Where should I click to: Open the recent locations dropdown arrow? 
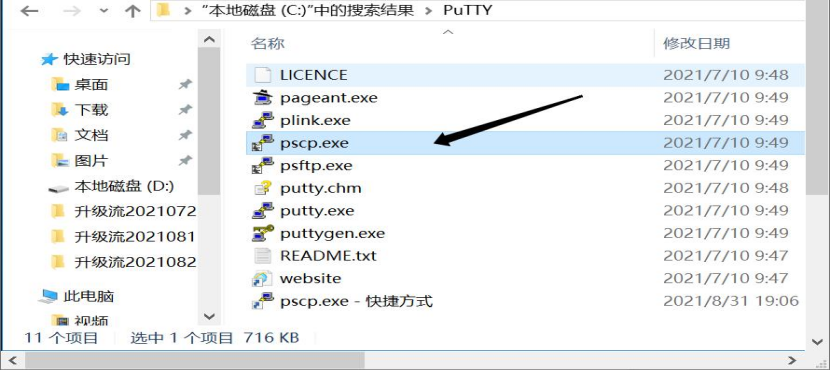(x=104, y=12)
